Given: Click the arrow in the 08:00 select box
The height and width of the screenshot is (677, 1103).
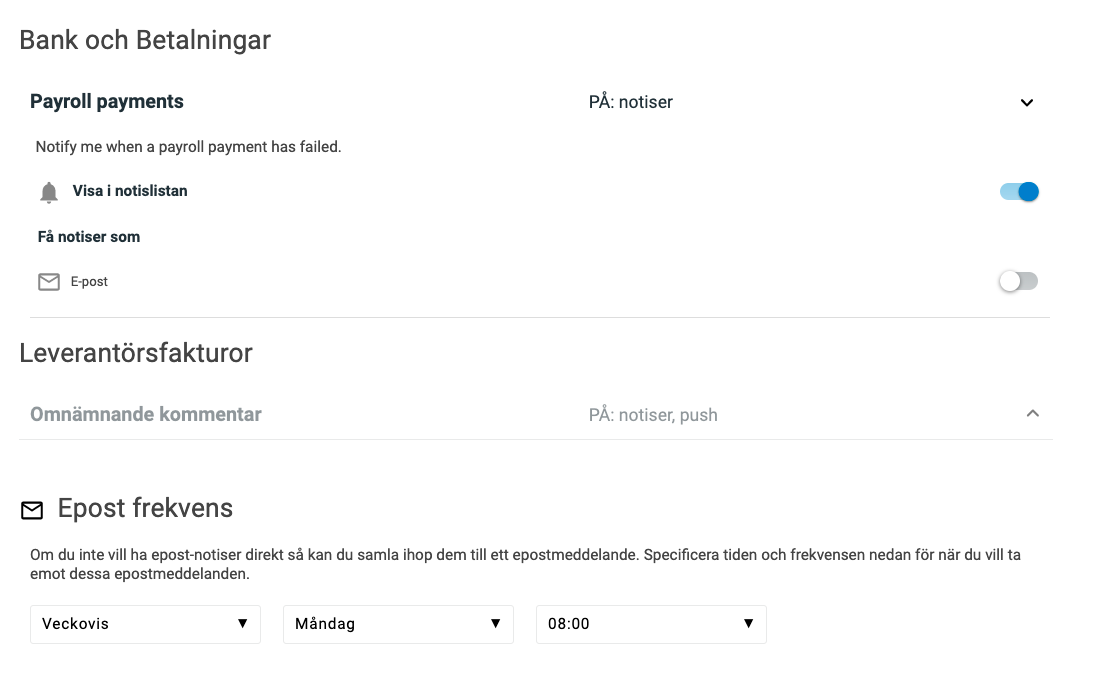Looking at the screenshot, I should click(748, 624).
